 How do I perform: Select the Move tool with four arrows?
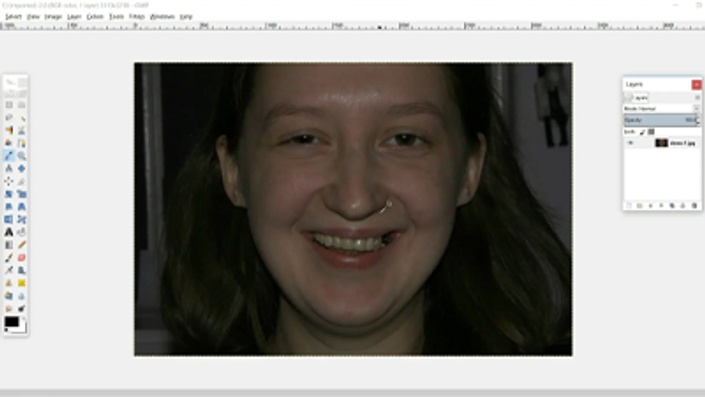9,181
